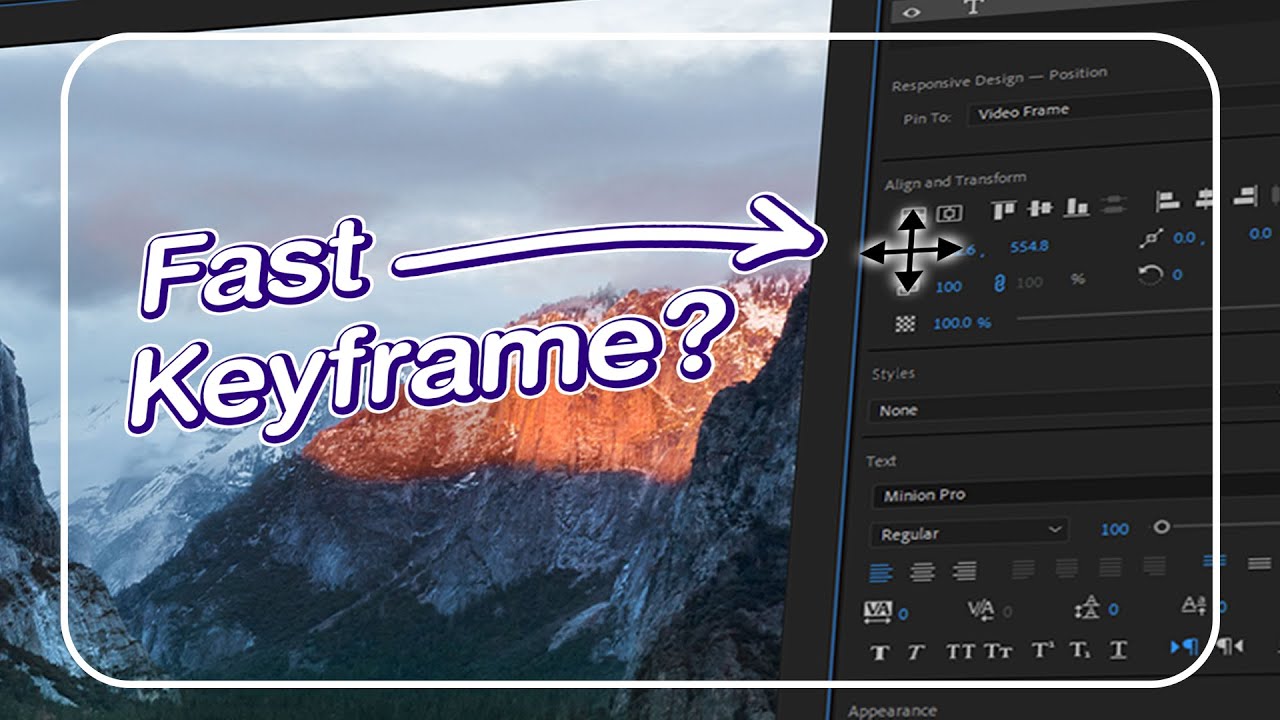Click the second anchor point value 0.0
This screenshot has width=1280, height=720.
pyautogui.click(x=1260, y=235)
